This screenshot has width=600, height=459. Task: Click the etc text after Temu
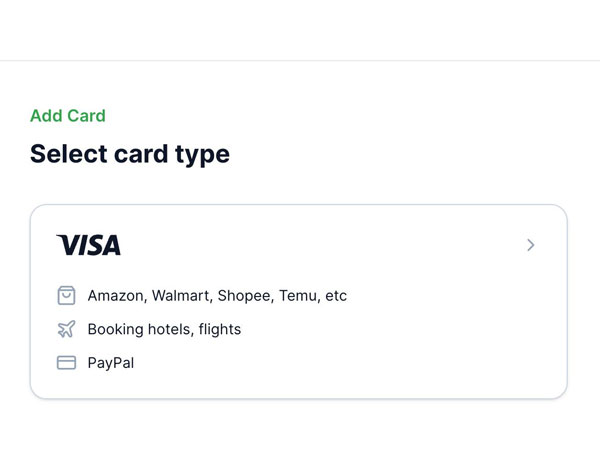pos(336,296)
